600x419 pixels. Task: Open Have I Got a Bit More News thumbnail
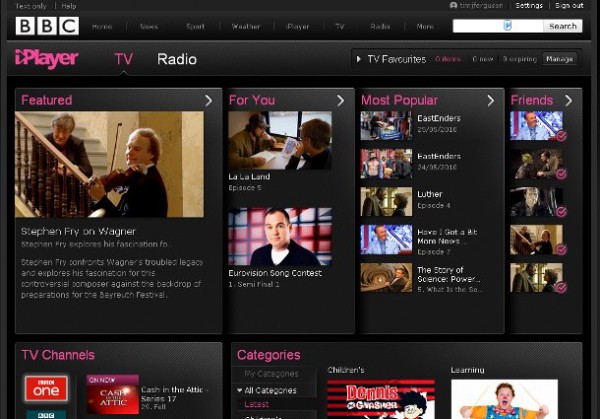pyautogui.click(x=386, y=240)
